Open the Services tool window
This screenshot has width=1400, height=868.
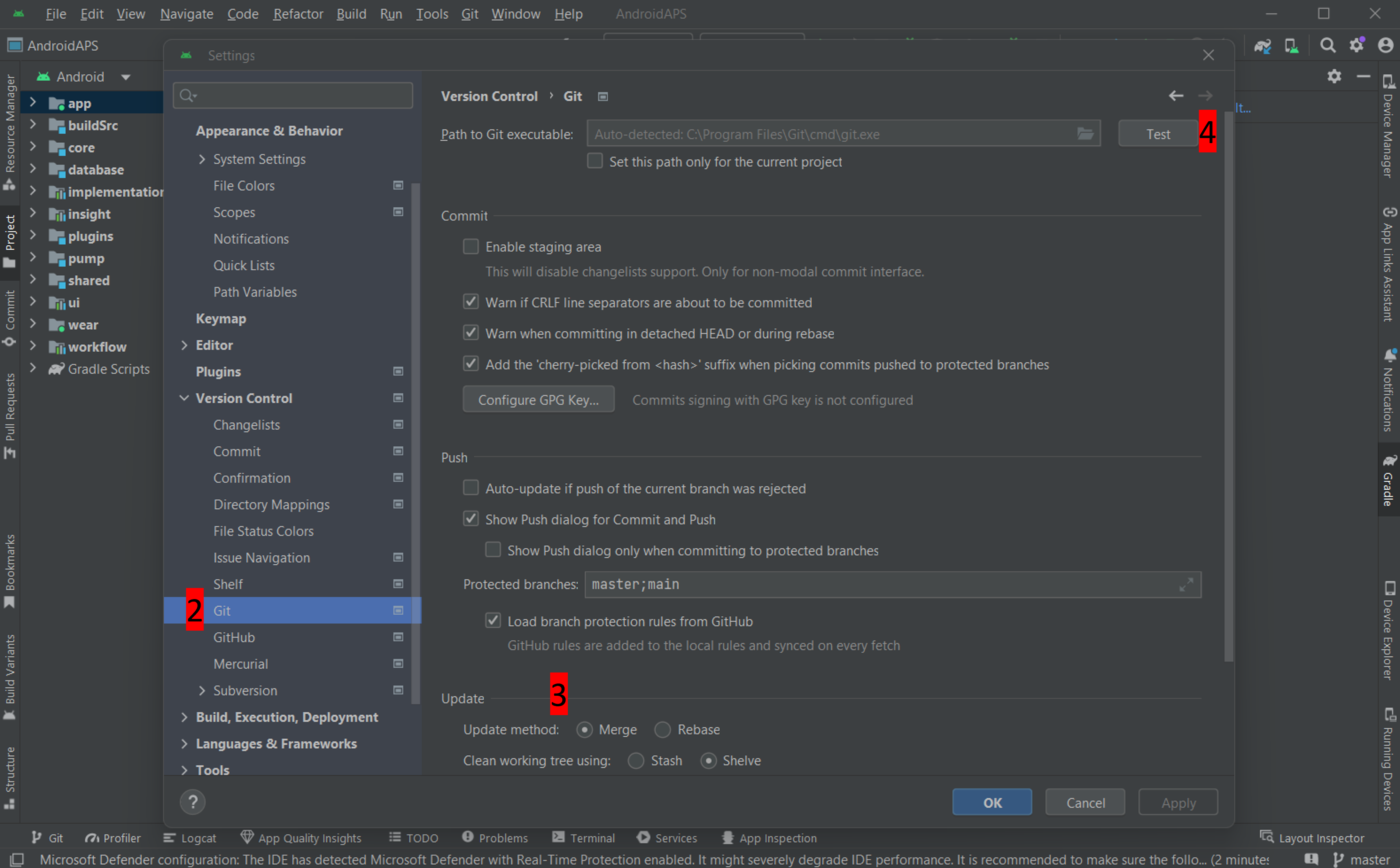(x=667, y=838)
